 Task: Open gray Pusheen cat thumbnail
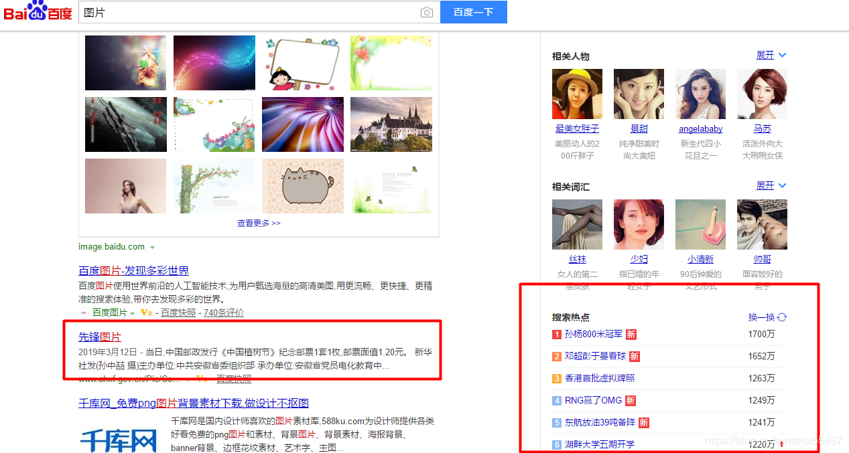[x=303, y=186]
